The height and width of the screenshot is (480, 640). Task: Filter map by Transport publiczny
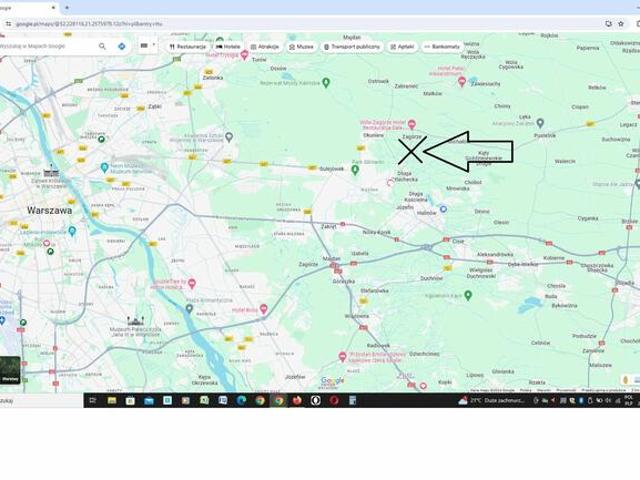pyautogui.click(x=352, y=47)
